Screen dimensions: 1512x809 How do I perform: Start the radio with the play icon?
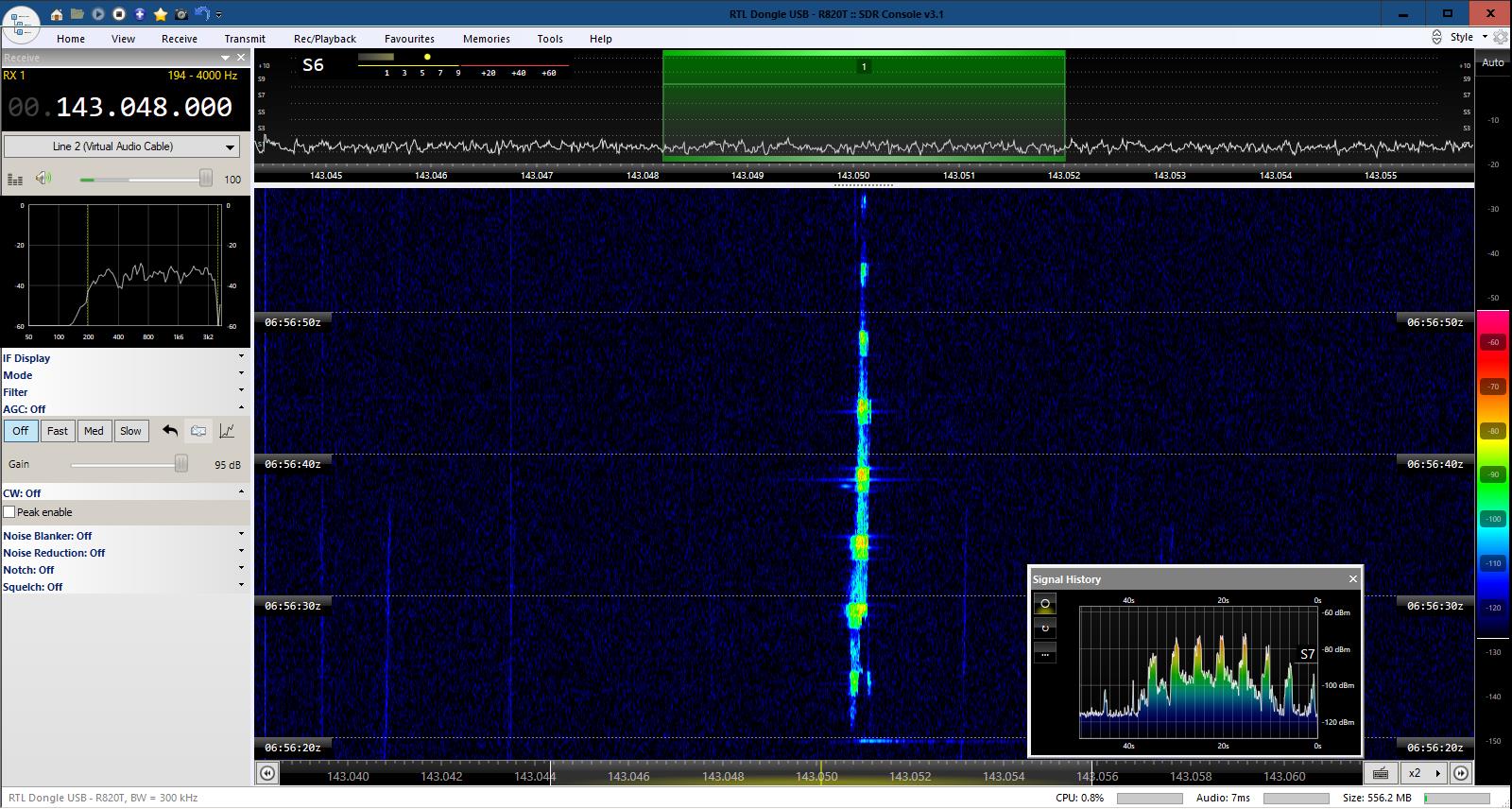tap(98, 14)
